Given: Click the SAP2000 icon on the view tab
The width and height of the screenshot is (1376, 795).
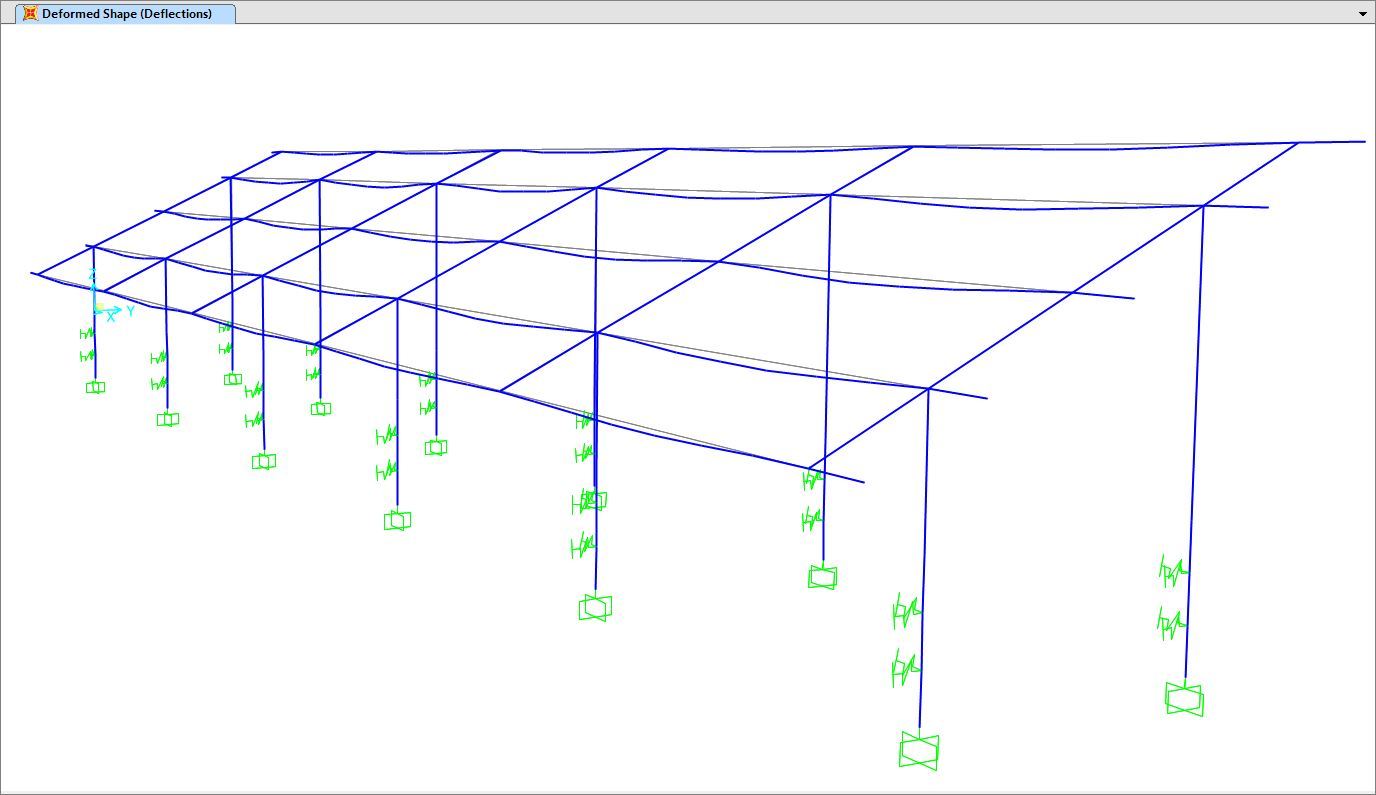Looking at the screenshot, I should pos(30,14).
